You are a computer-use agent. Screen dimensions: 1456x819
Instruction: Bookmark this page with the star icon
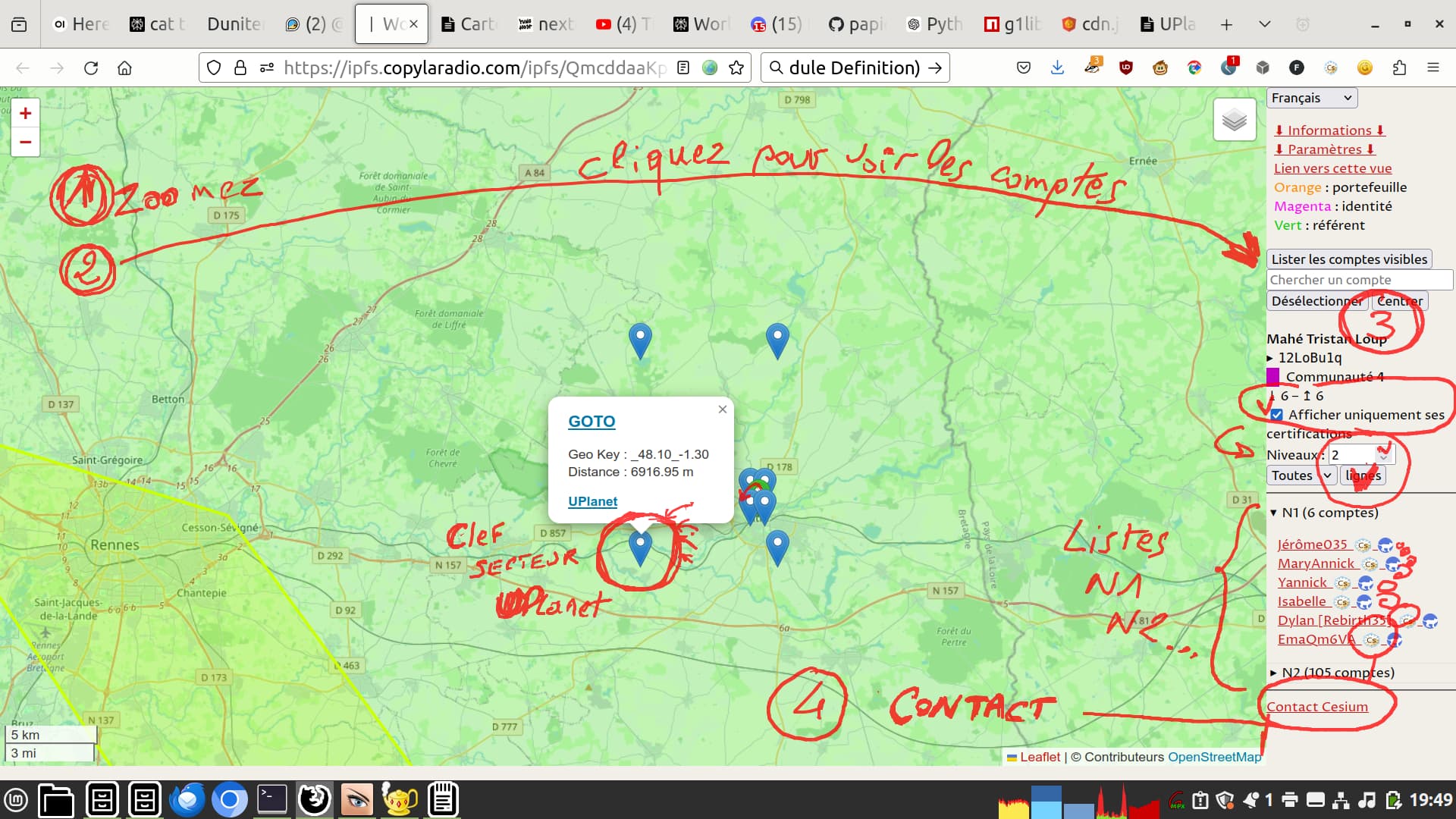pos(736,68)
